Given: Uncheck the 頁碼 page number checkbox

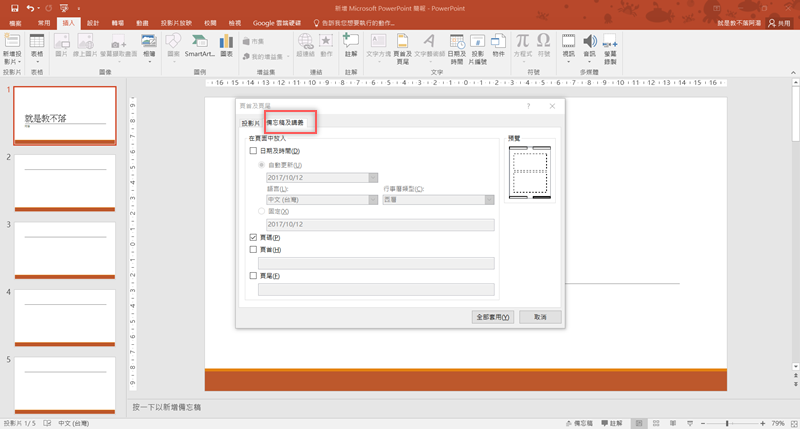Looking at the screenshot, I should tap(254, 238).
